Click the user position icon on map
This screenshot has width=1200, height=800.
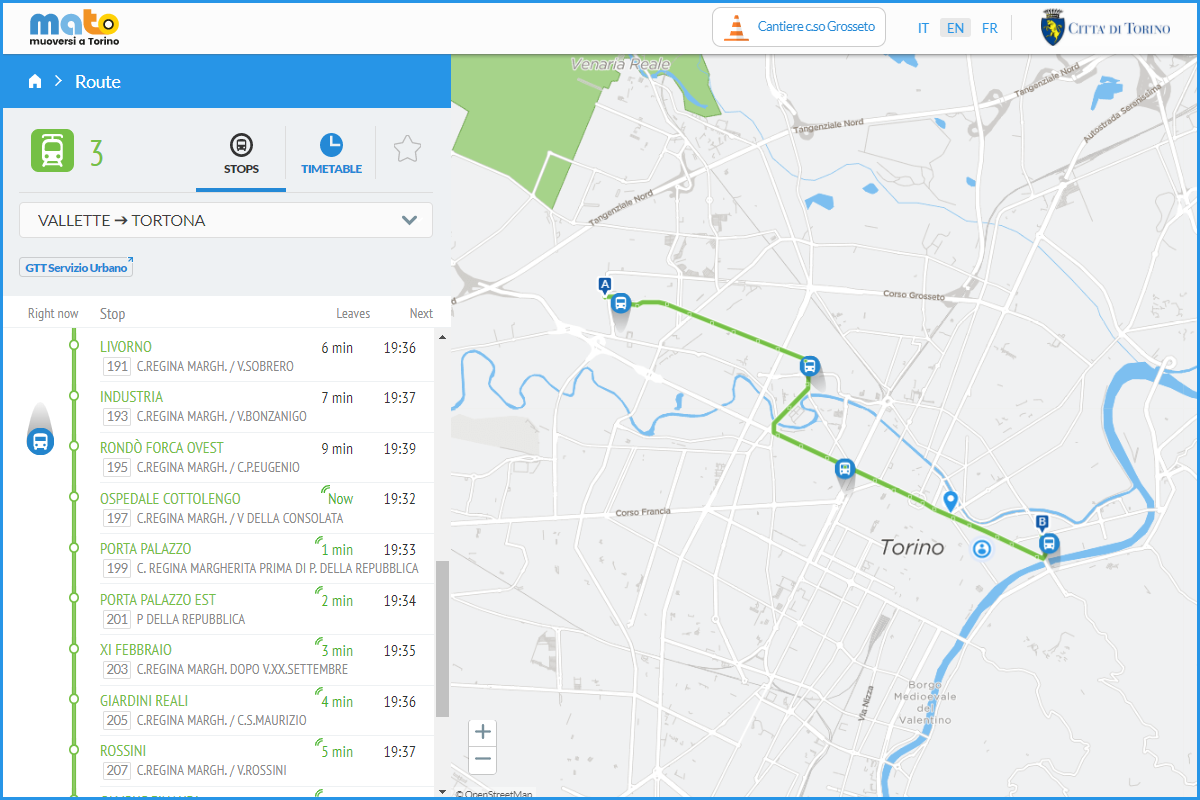click(983, 548)
